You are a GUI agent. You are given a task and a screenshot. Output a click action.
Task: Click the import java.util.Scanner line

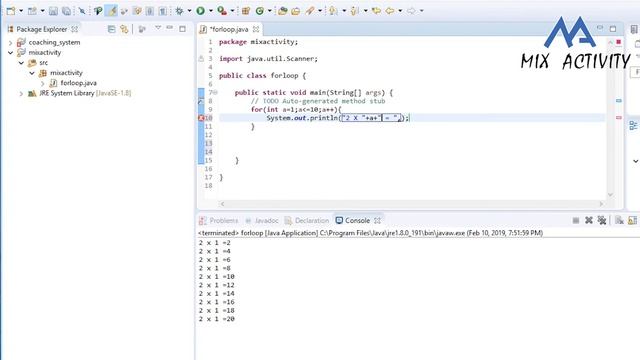pyautogui.click(x=268, y=59)
